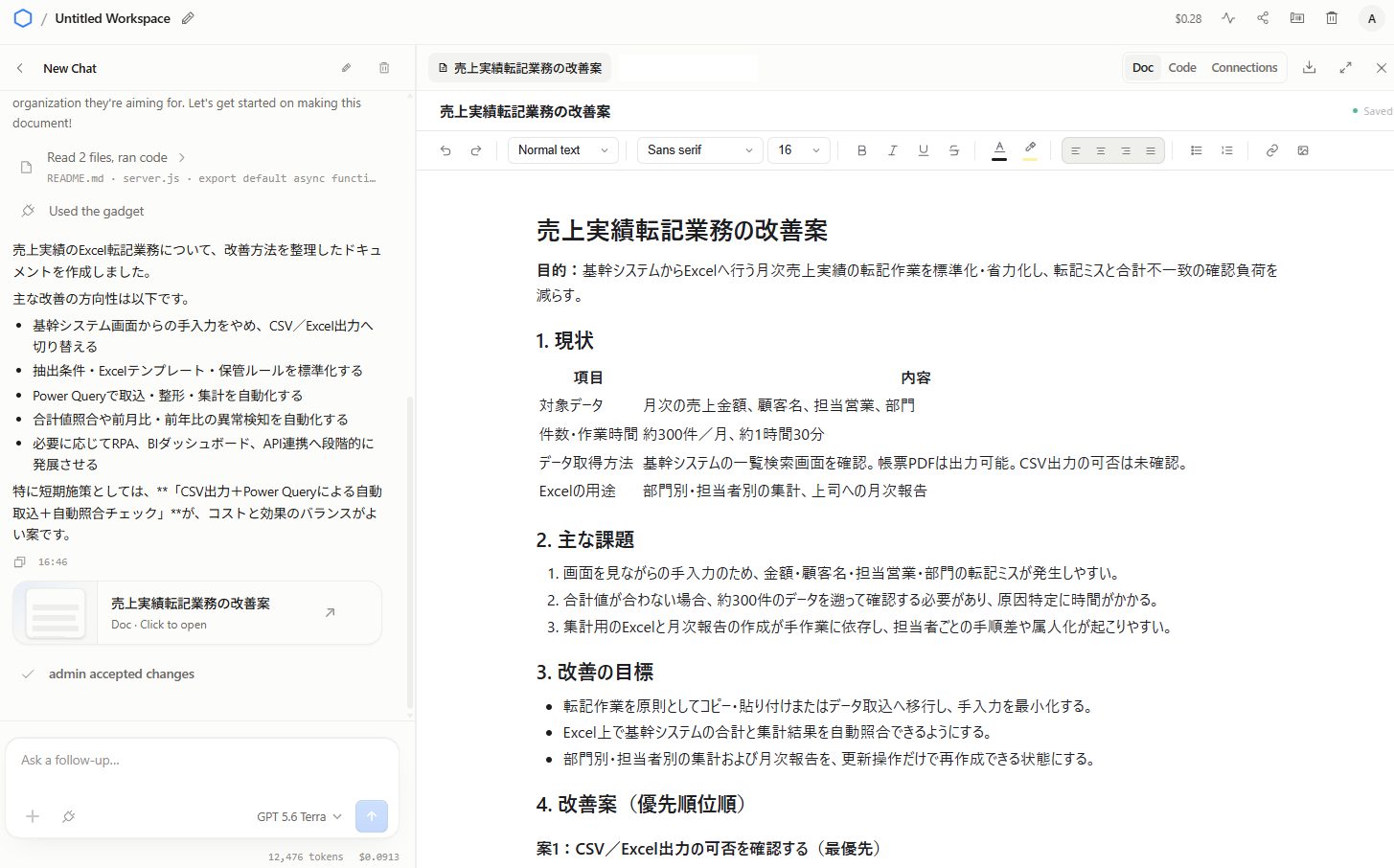
Task: Delete chat with trash icon
Action: pyautogui.click(x=384, y=68)
